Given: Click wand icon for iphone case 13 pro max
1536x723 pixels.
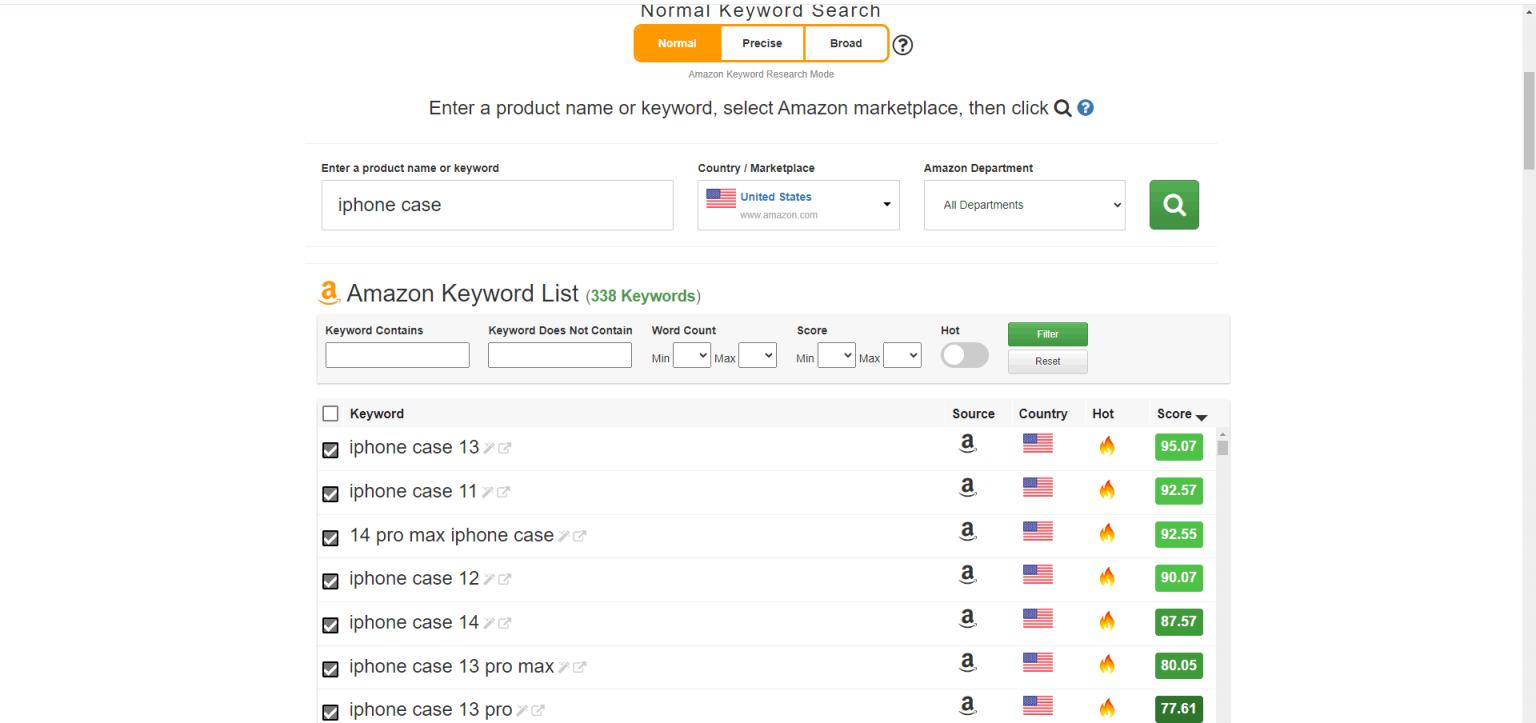Looking at the screenshot, I should click(564, 667).
